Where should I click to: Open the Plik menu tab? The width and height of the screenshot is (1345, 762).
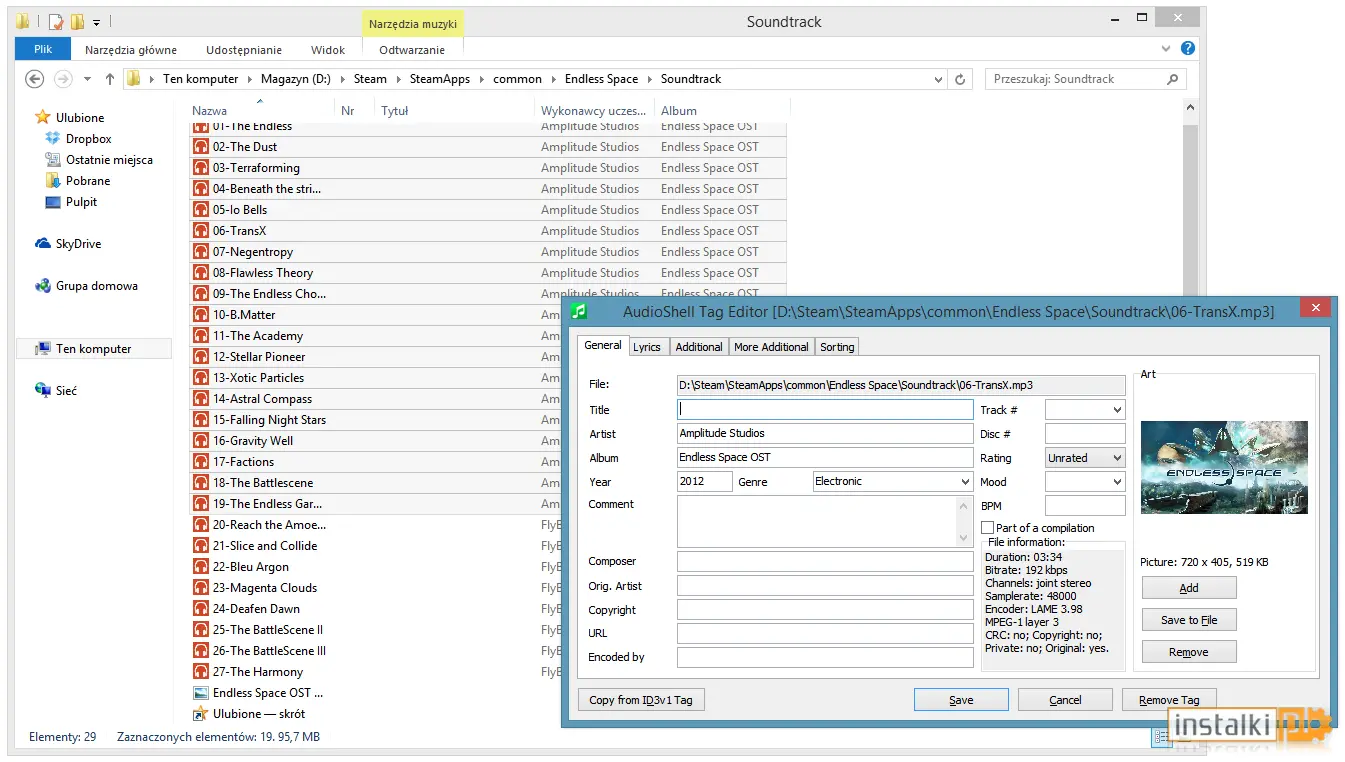[x=43, y=49]
